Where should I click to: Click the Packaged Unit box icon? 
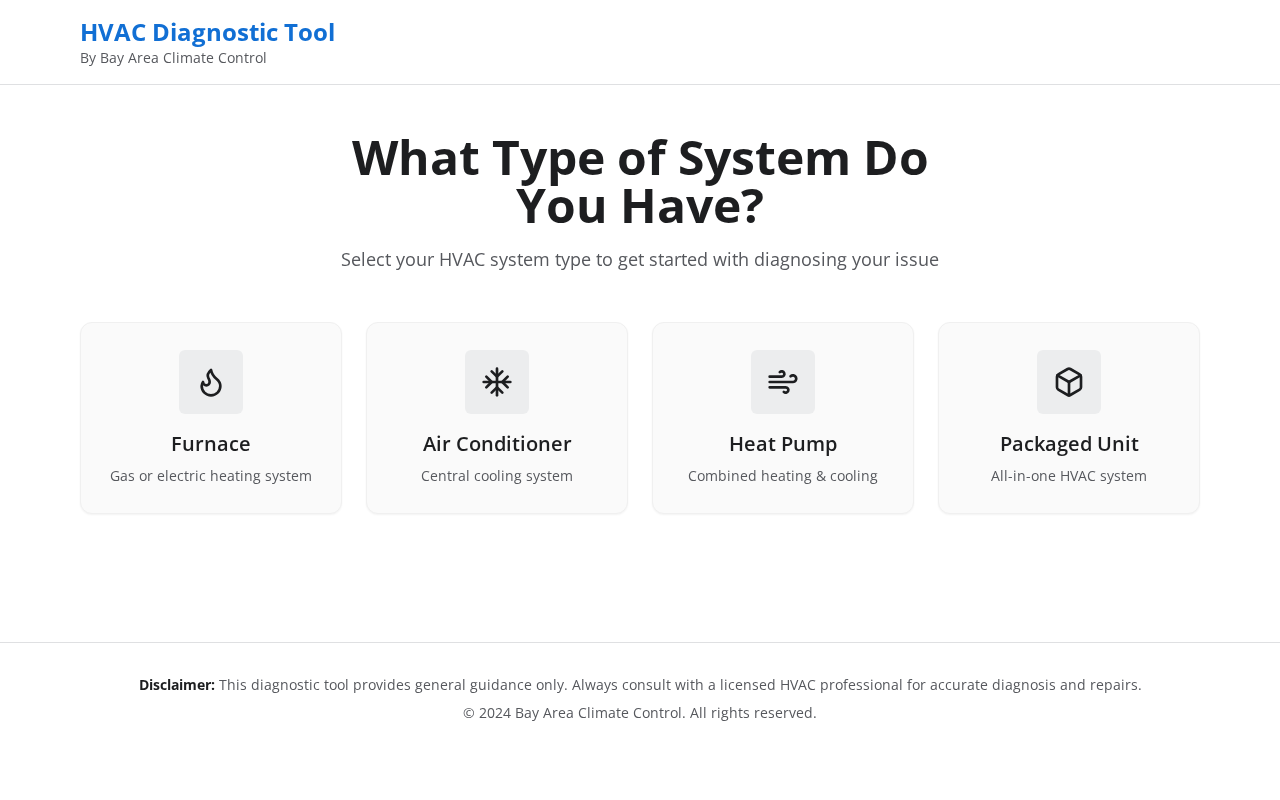click(x=1069, y=382)
